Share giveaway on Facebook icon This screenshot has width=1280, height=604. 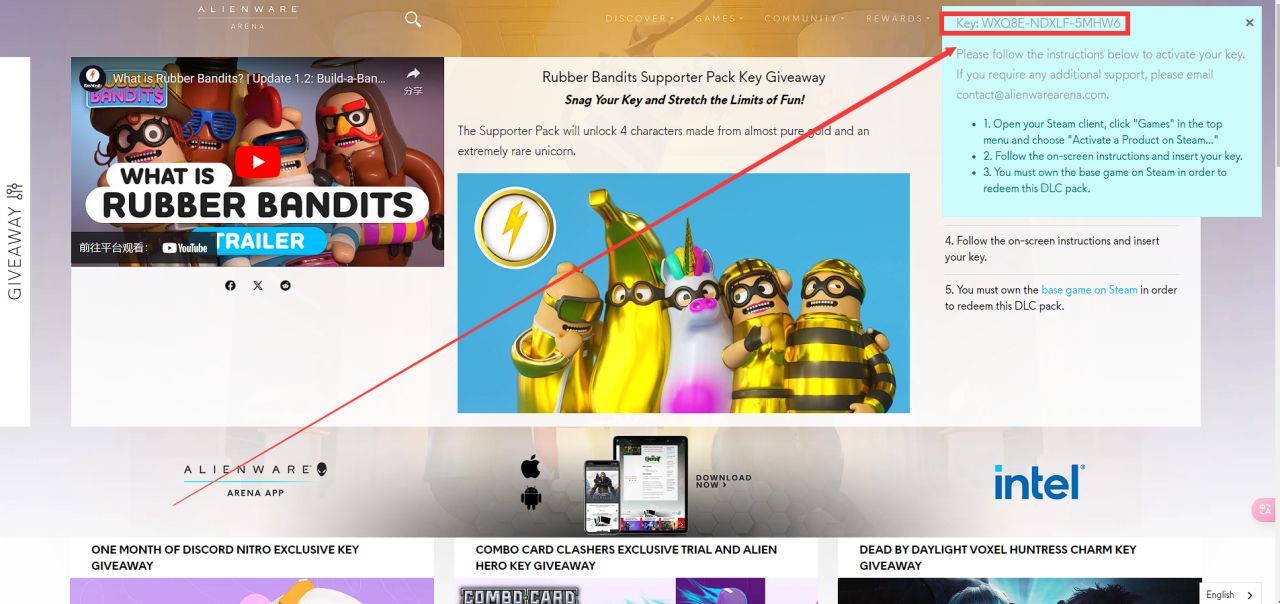click(230, 286)
